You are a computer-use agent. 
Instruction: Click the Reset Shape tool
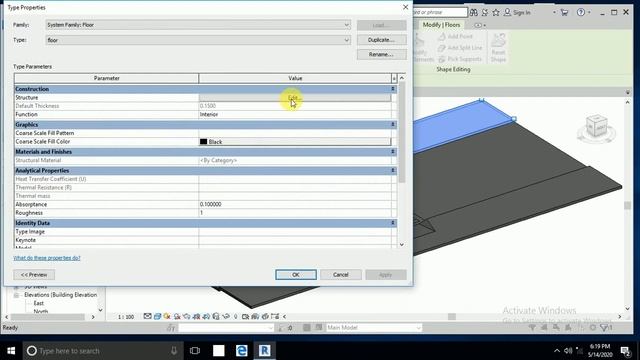[498, 48]
